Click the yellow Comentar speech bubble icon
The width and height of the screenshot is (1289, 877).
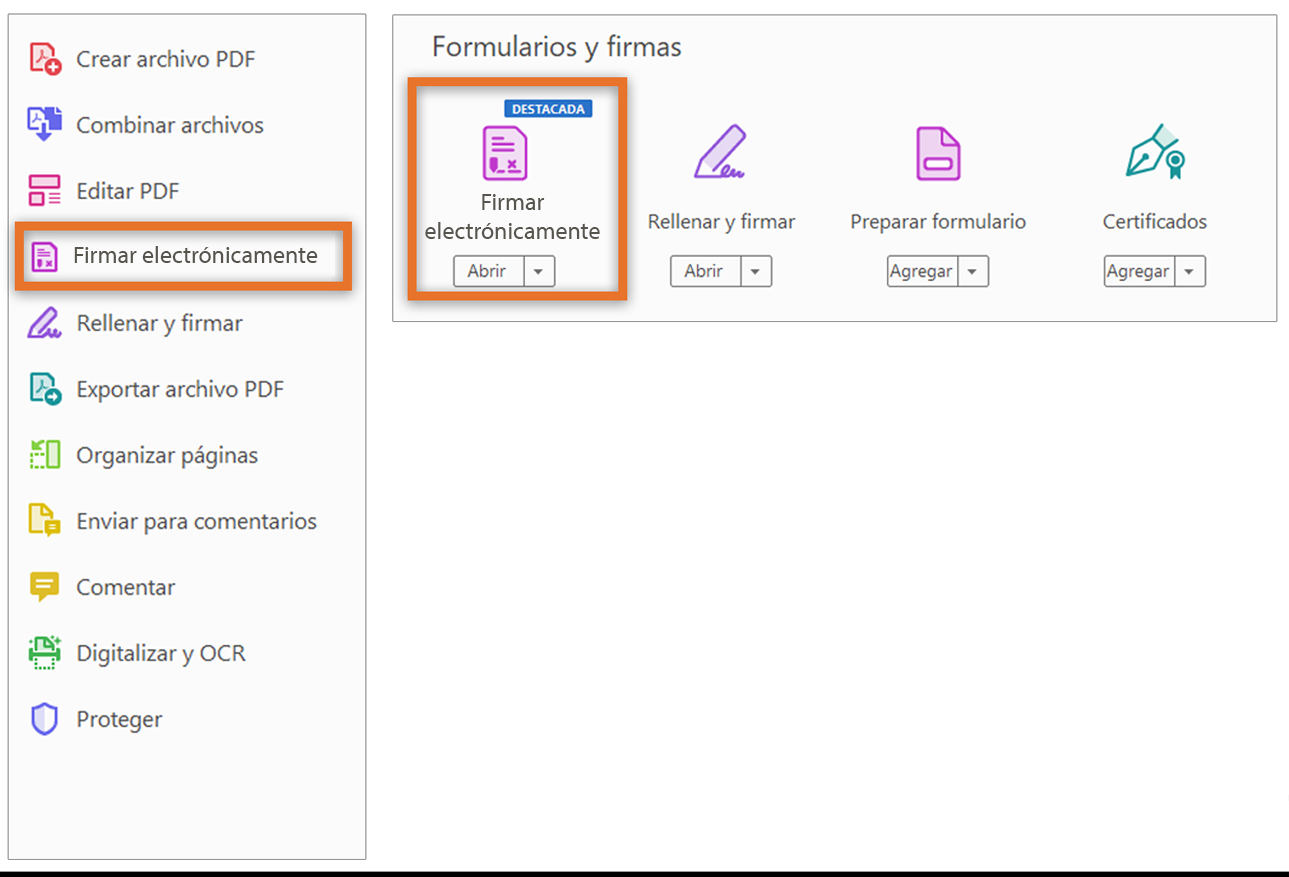[x=45, y=587]
